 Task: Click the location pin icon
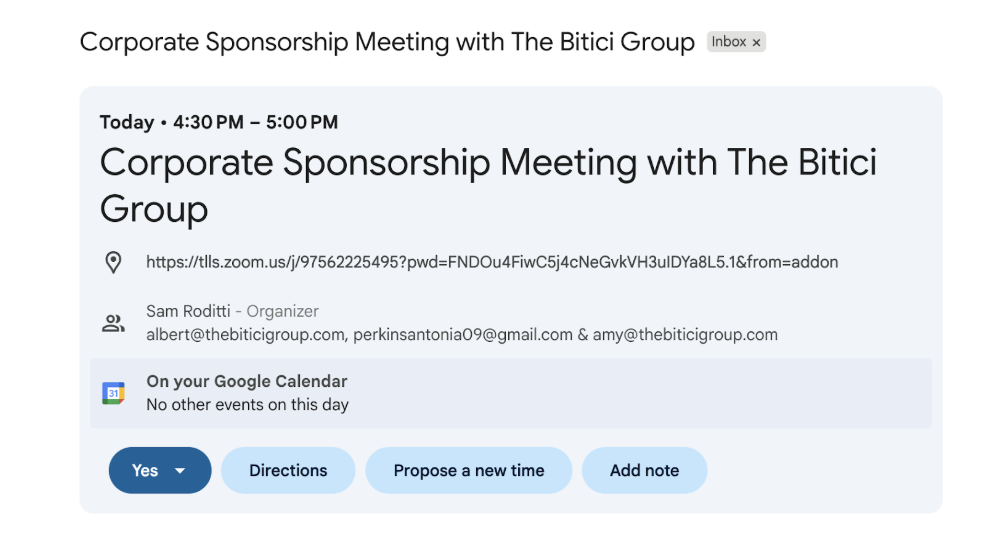point(114,263)
